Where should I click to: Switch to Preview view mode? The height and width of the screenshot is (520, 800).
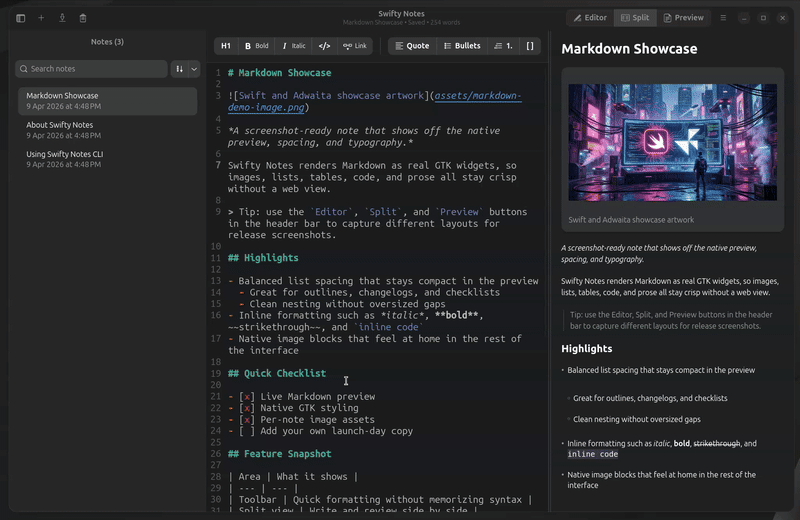681,18
